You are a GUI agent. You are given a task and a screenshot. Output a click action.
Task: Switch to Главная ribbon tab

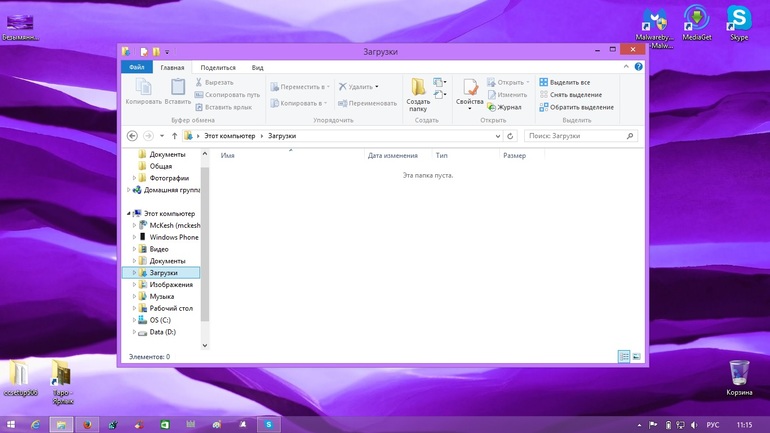[x=172, y=68]
